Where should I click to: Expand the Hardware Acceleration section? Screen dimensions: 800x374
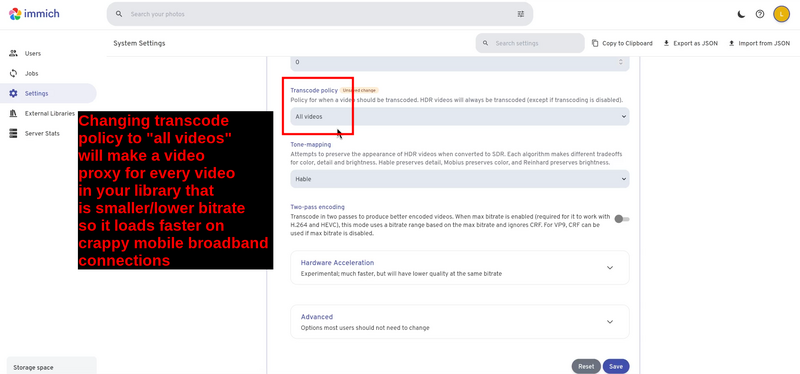coord(460,267)
